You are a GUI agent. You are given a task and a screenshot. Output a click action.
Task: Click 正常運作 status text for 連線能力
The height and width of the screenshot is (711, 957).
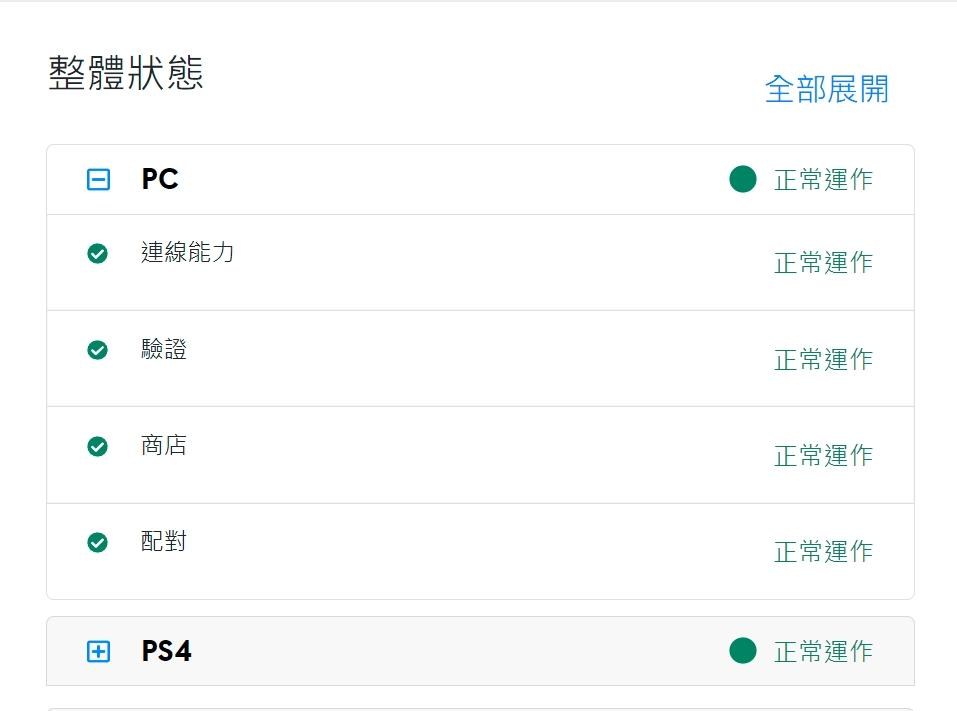tap(823, 262)
